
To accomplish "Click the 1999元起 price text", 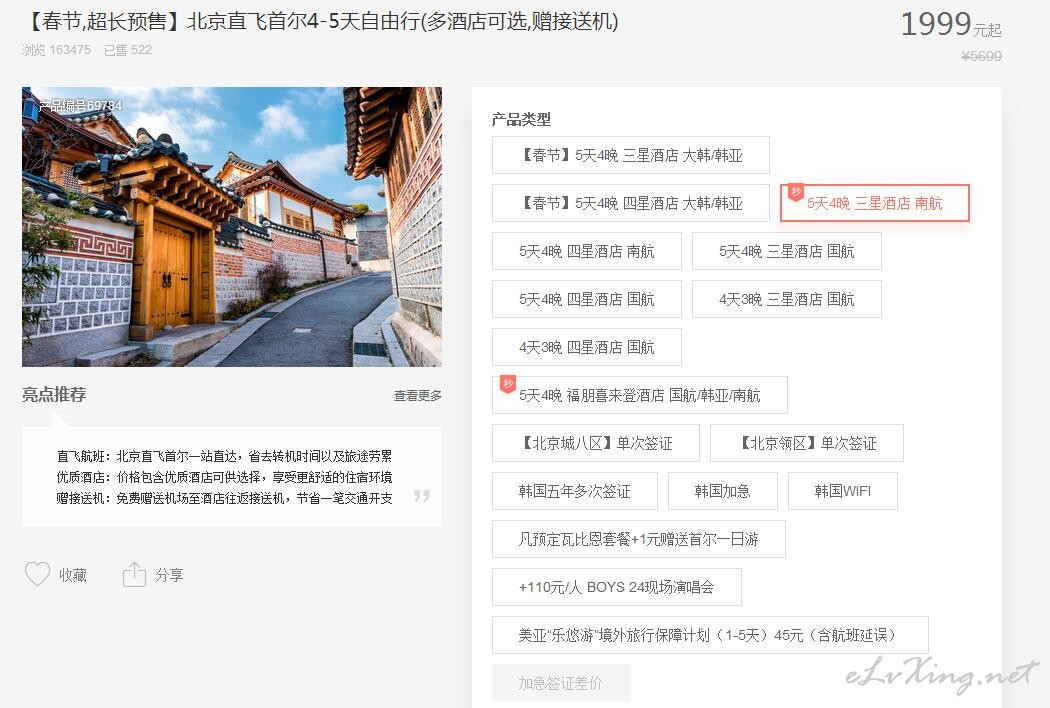I will (950, 25).
